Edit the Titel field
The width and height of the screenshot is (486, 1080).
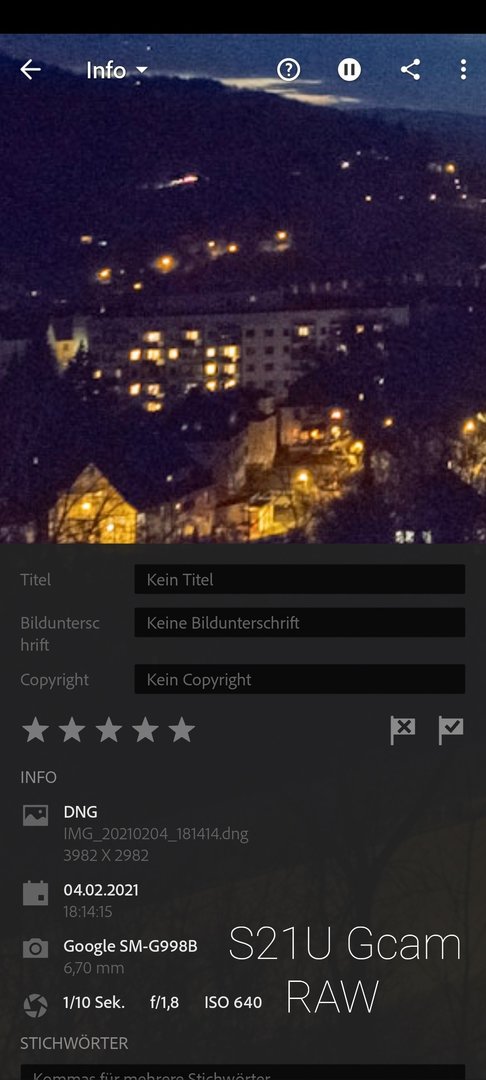click(x=299, y=579)
